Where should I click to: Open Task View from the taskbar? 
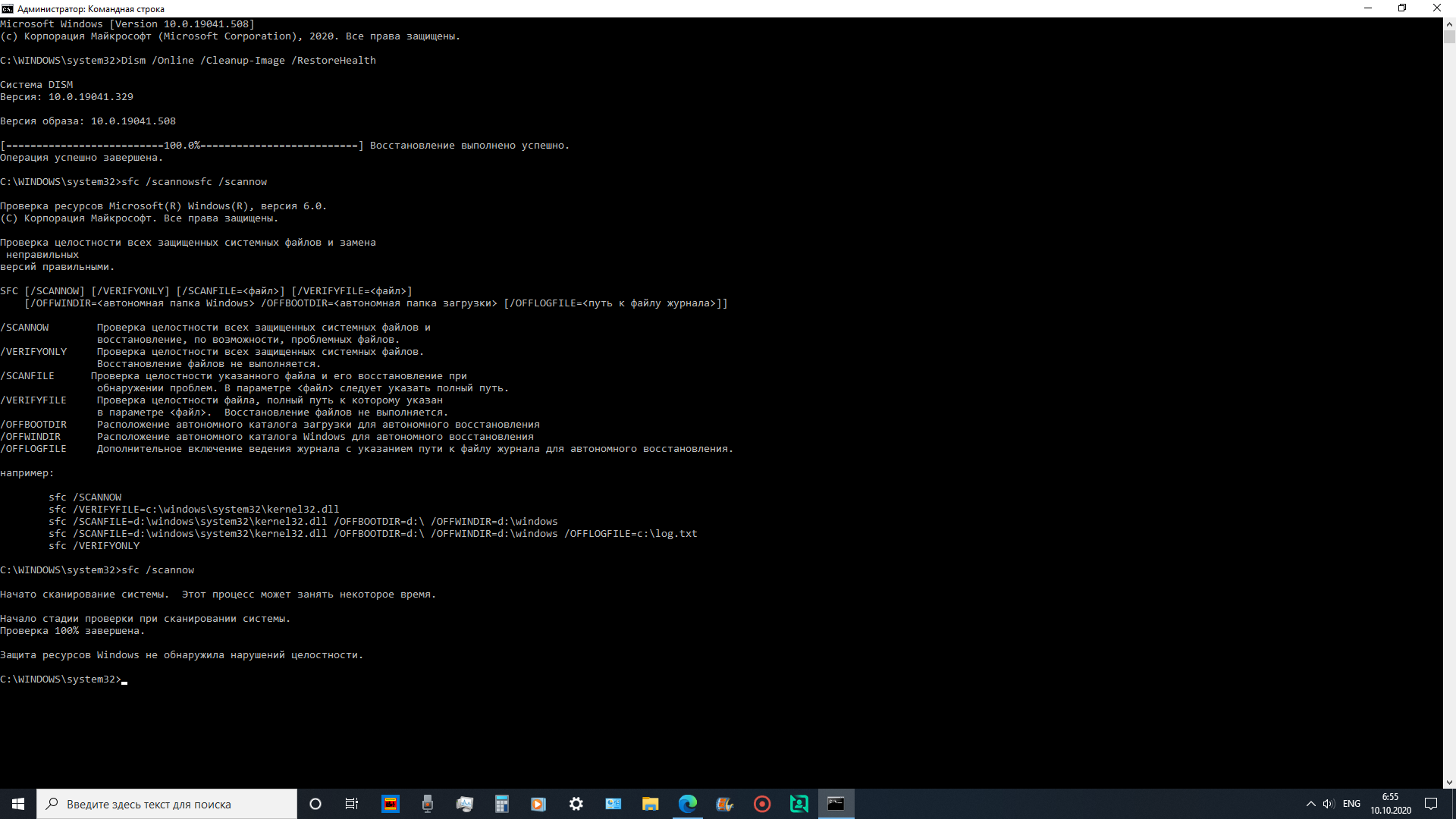(352, 804)
